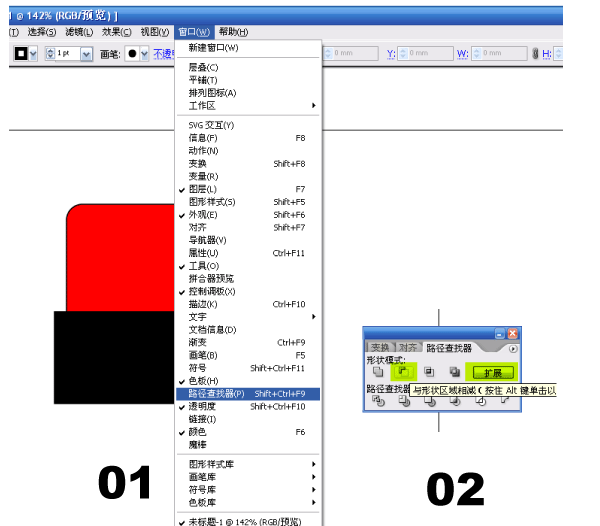Image resolution: width=600 pixels, height=526 pixels.
Task: Click the 扩展 expand button
Action: coord(493,373)
